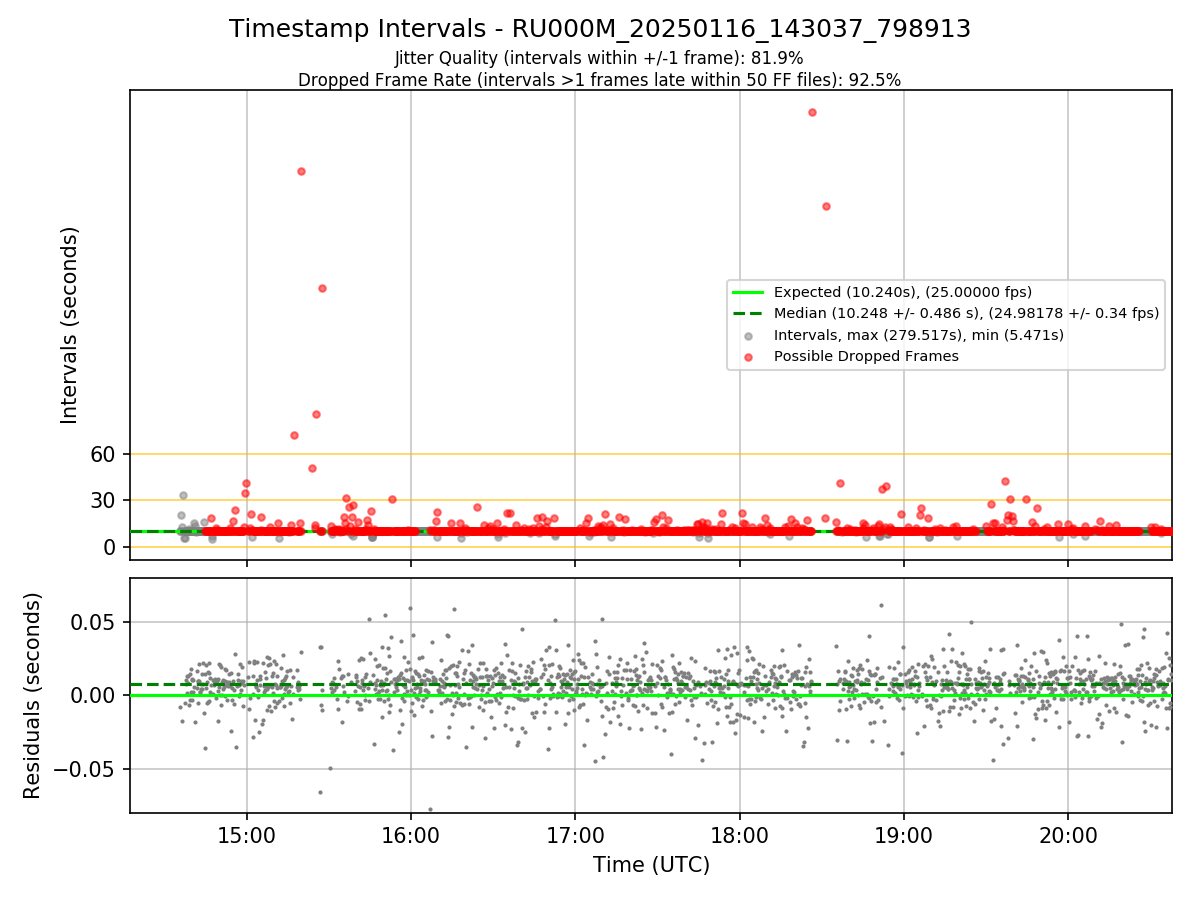Select legend entry 'Expected (10.240s), (25.00000 fps)'
Viewport: 1200px width, 900px height.
point(903,292)
